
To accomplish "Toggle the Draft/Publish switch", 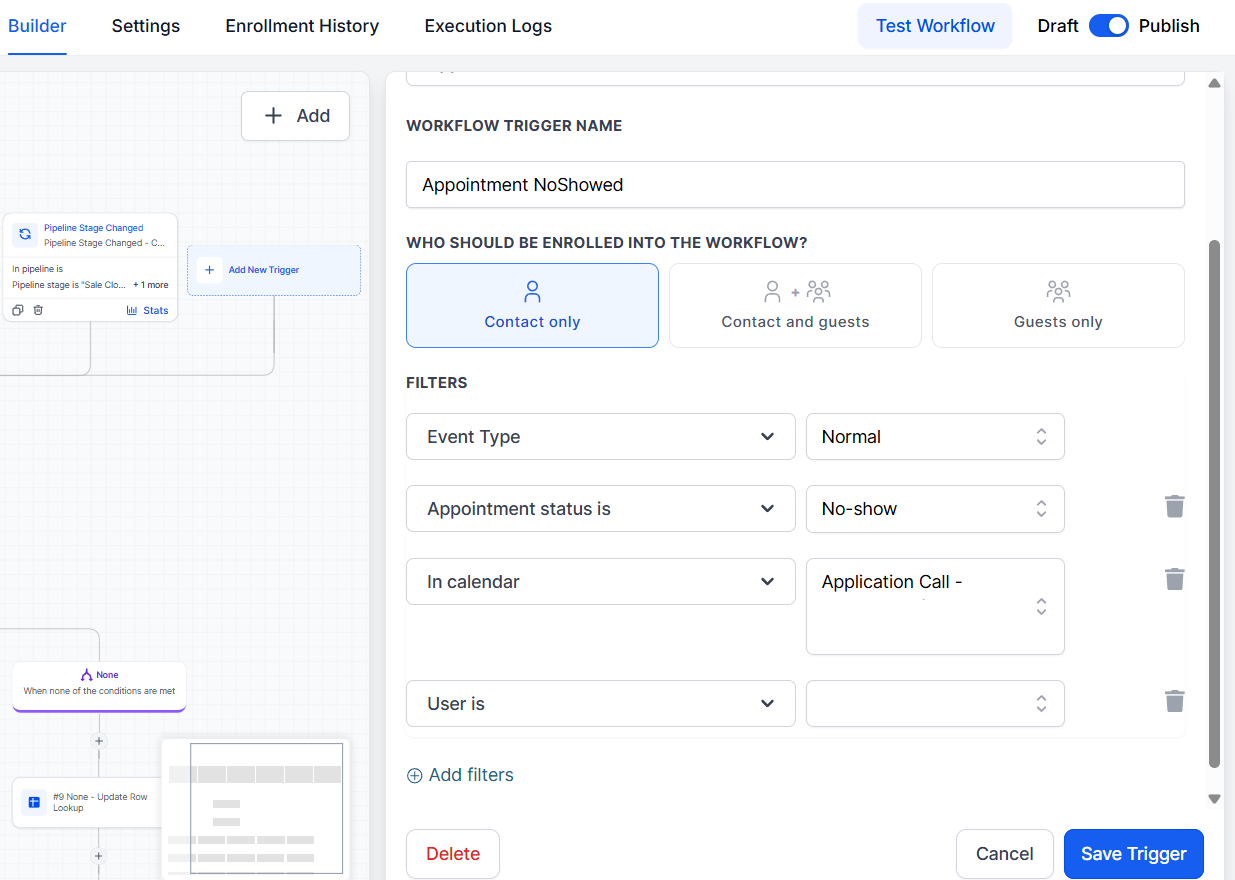I will 1108,26.
